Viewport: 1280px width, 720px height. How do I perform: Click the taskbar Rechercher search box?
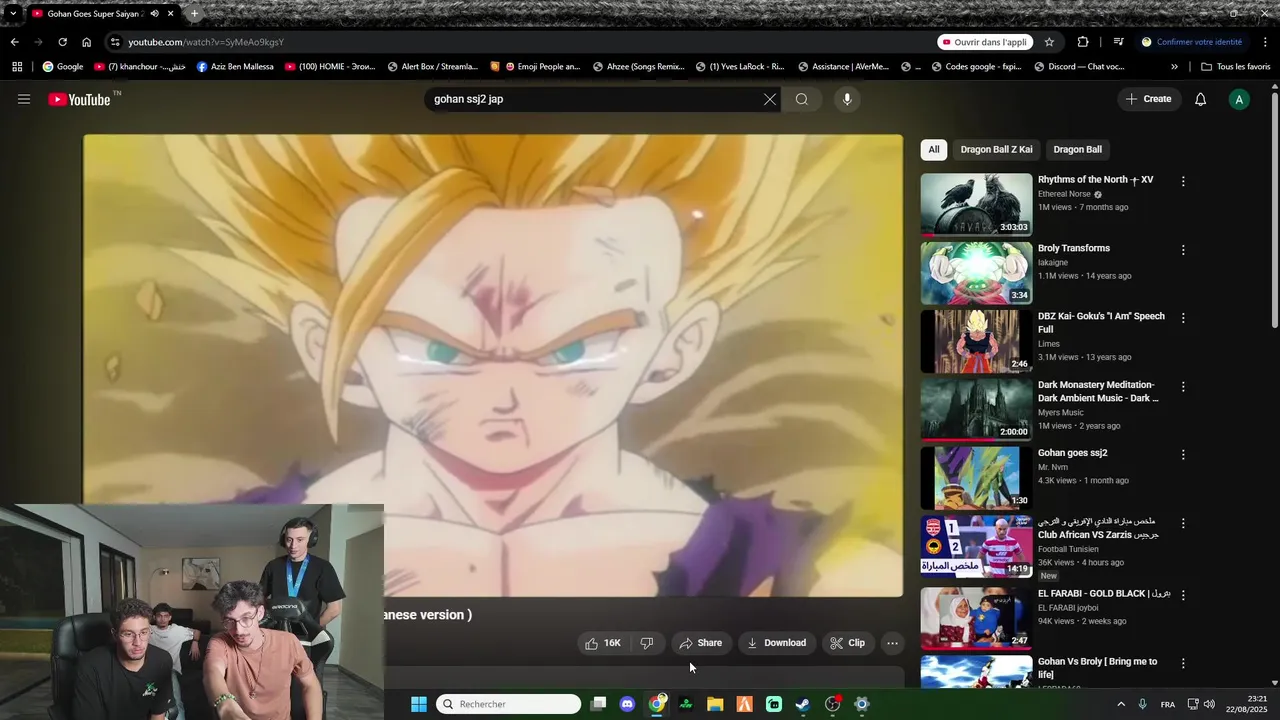[509, 704]
